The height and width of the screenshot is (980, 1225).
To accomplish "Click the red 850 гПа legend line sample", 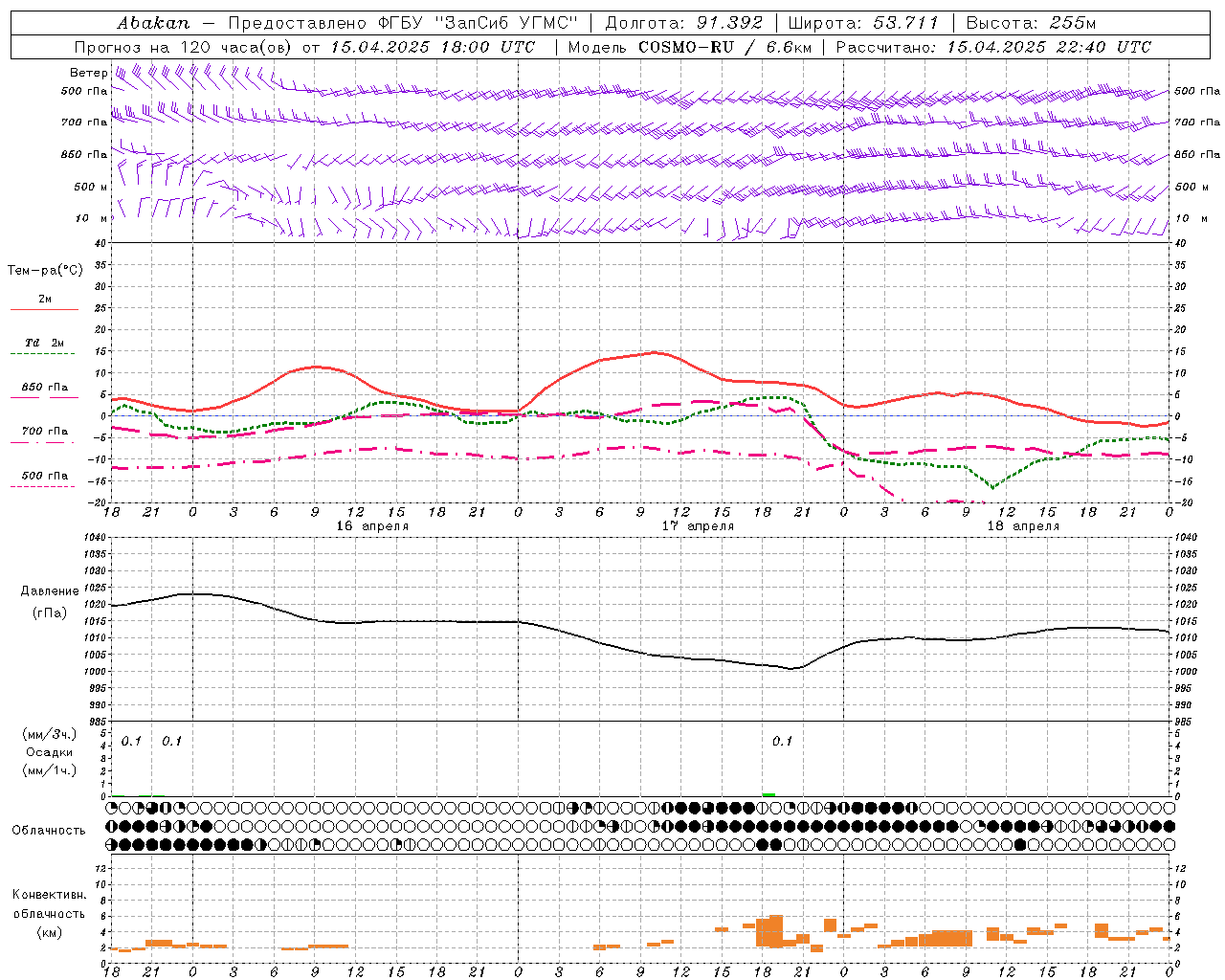I will click(43, 398).
